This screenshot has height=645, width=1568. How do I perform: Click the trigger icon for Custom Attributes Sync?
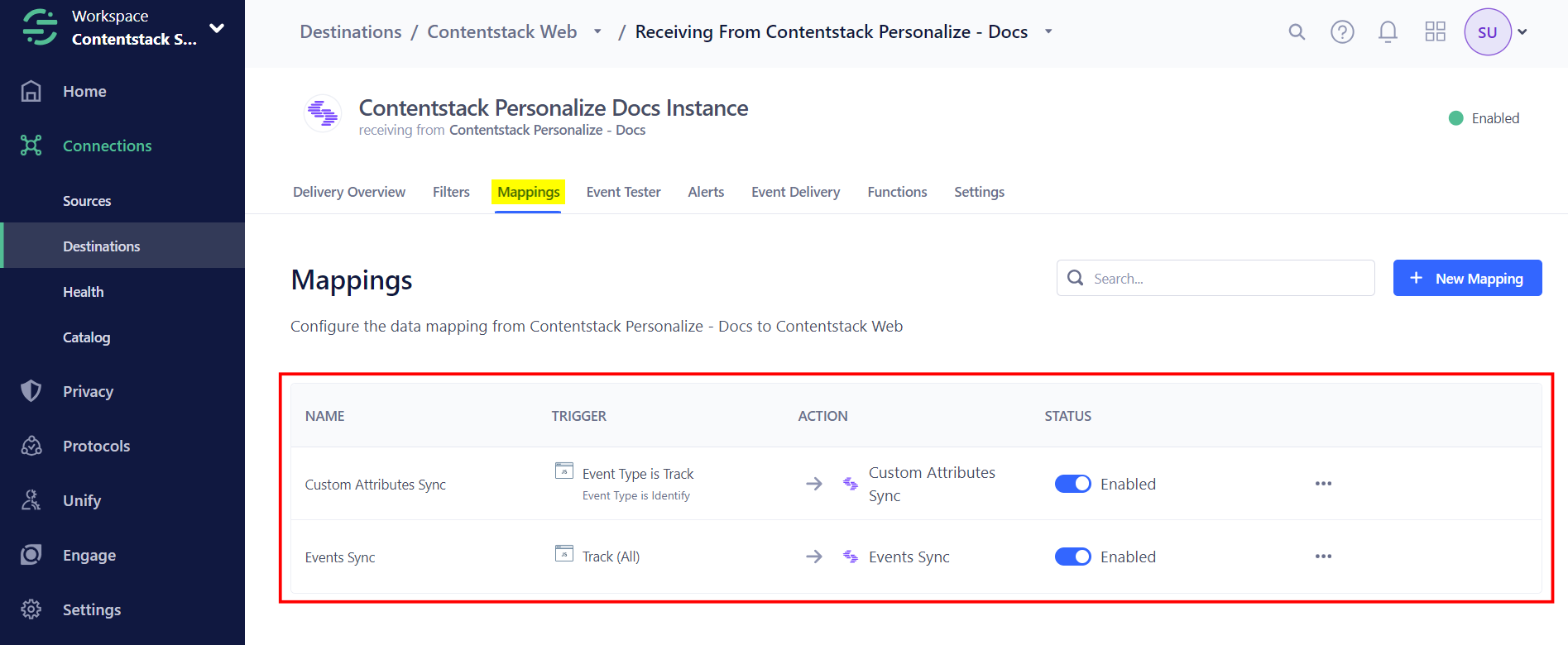564,471
